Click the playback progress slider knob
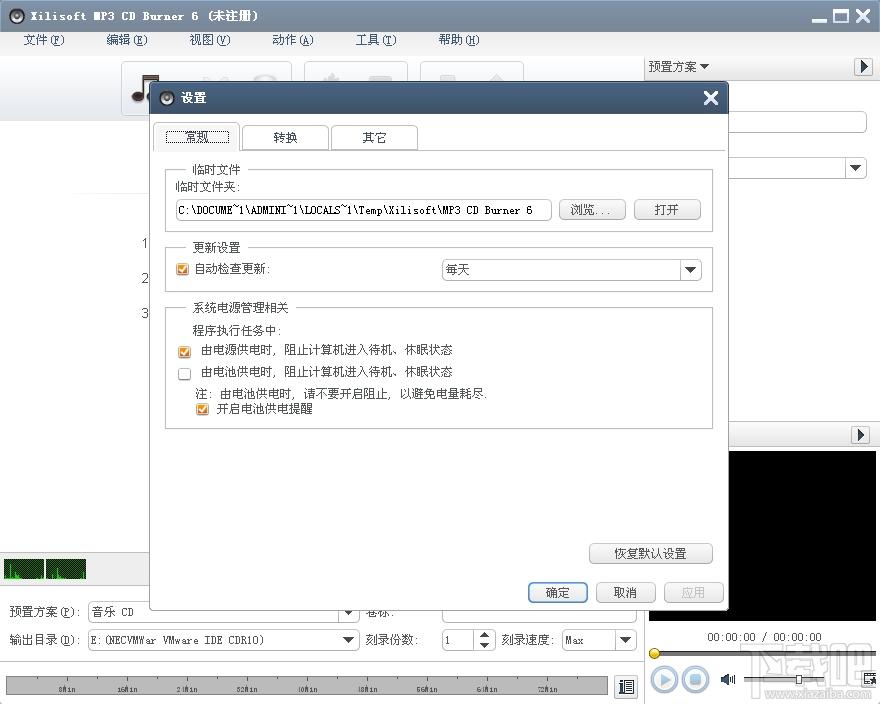The image size is (880, 704). [654, 653]
